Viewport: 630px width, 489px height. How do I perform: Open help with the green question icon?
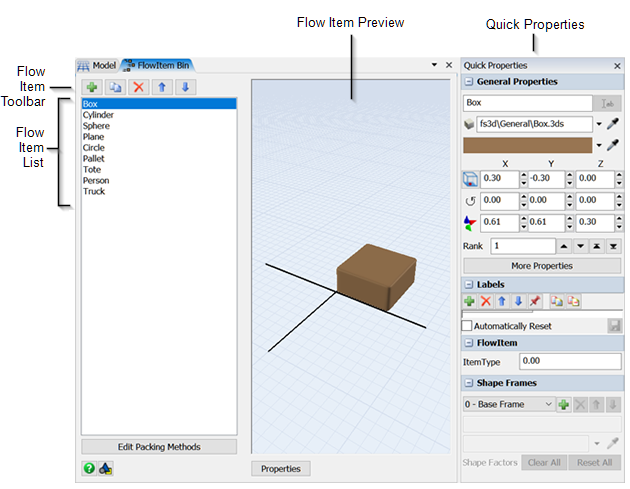(89, 468)
